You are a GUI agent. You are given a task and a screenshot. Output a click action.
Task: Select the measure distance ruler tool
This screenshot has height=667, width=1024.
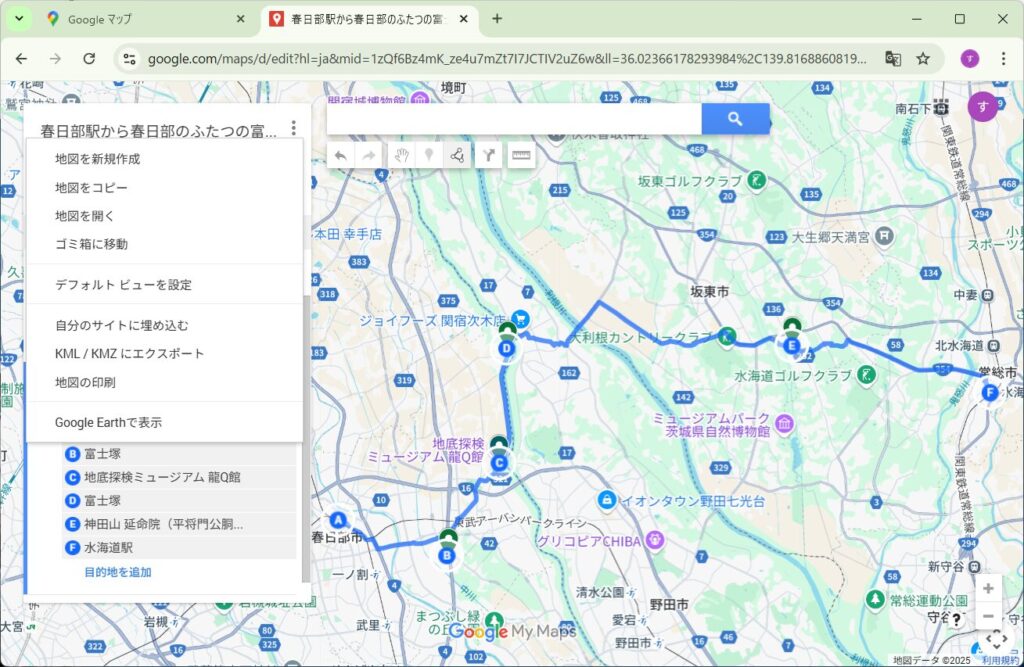521,155
